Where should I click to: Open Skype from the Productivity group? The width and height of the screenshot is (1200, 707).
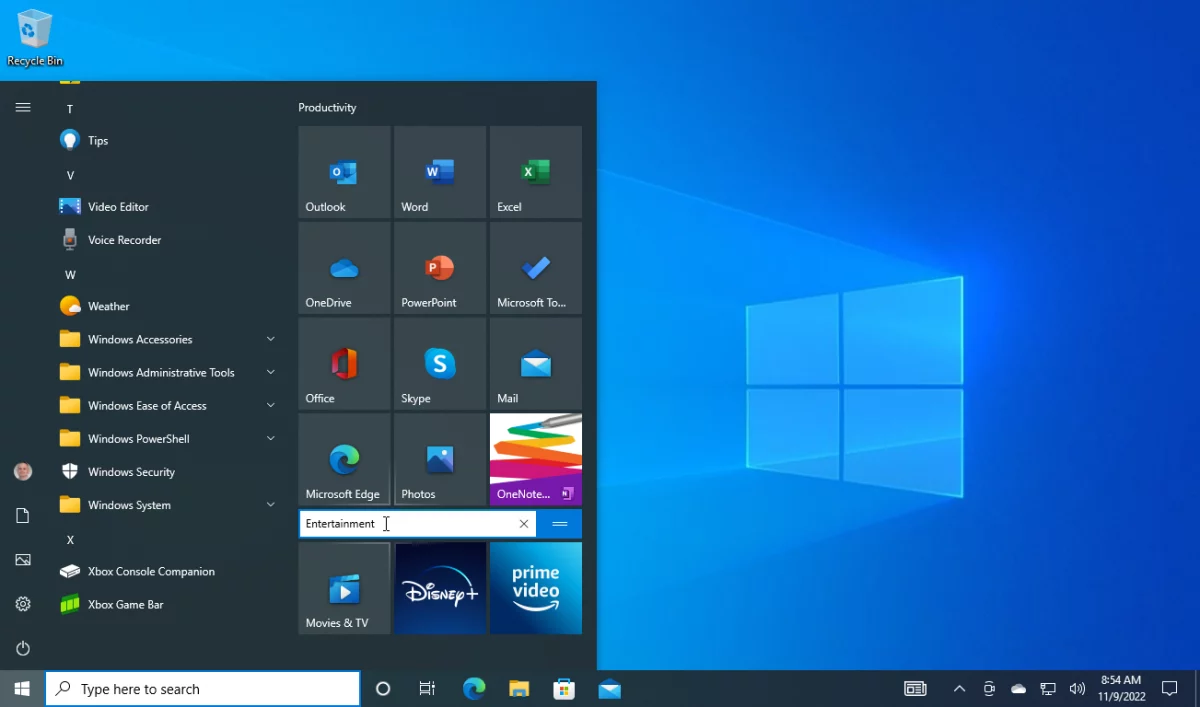coord(439,364)
